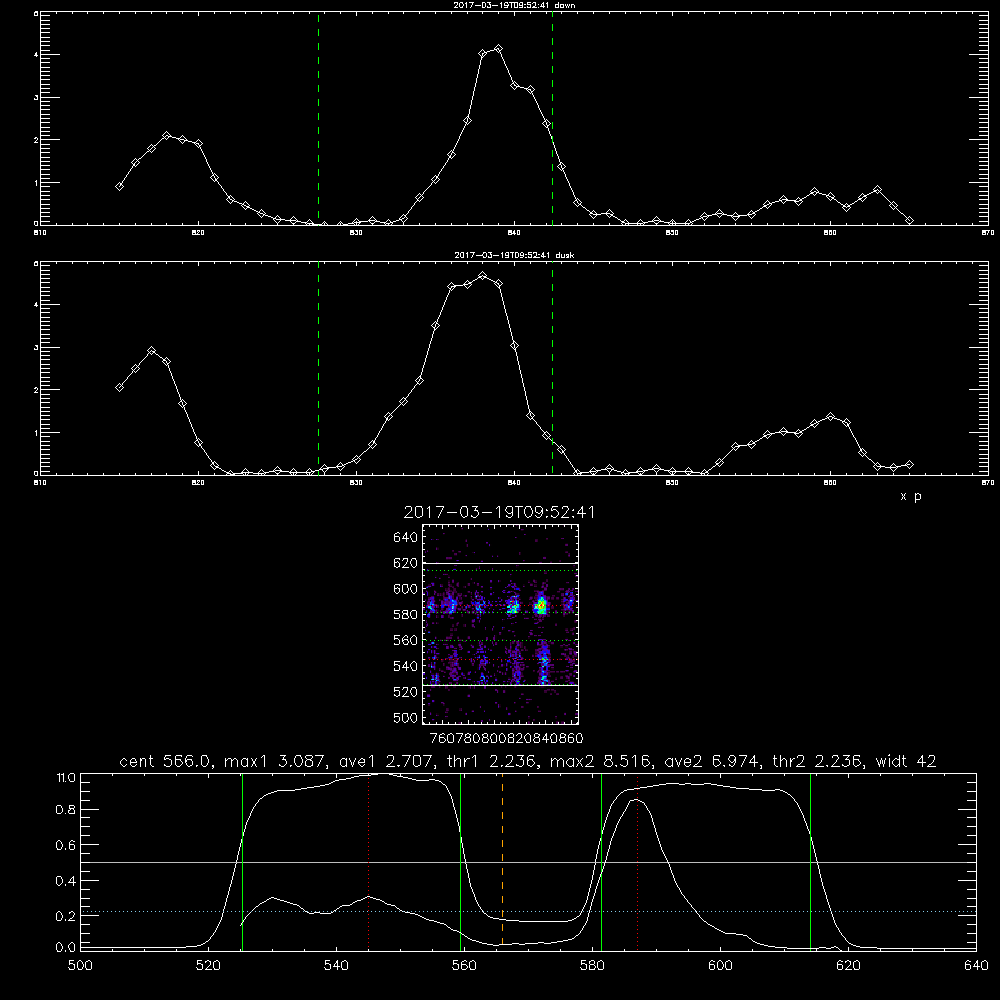Click the green dashed line near 842 in the dawn plot
The height and width of the screenshot is (1000, 1000).
[552, 118]
